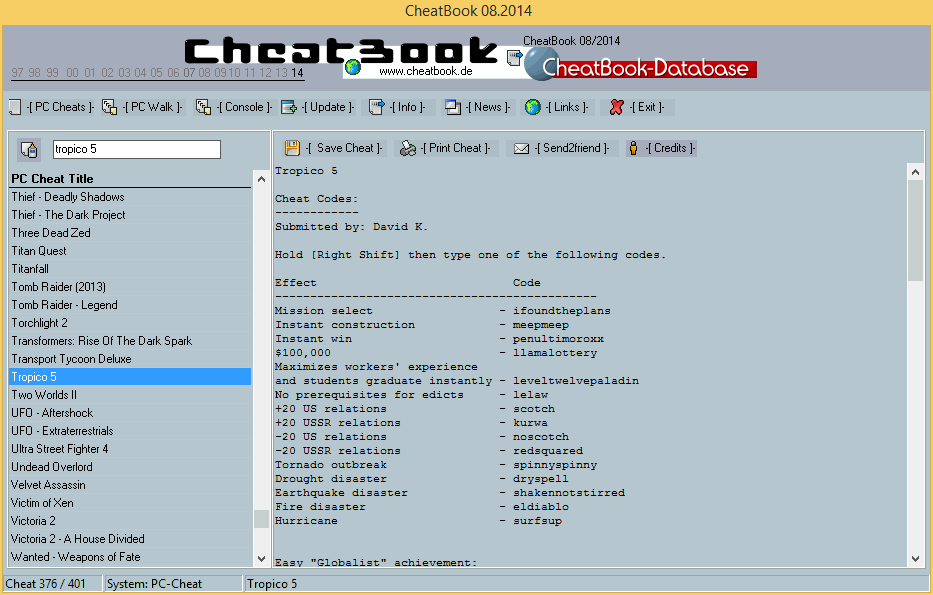Open the Info toolbar button
The image size is (933, 595).
[397, 107]
